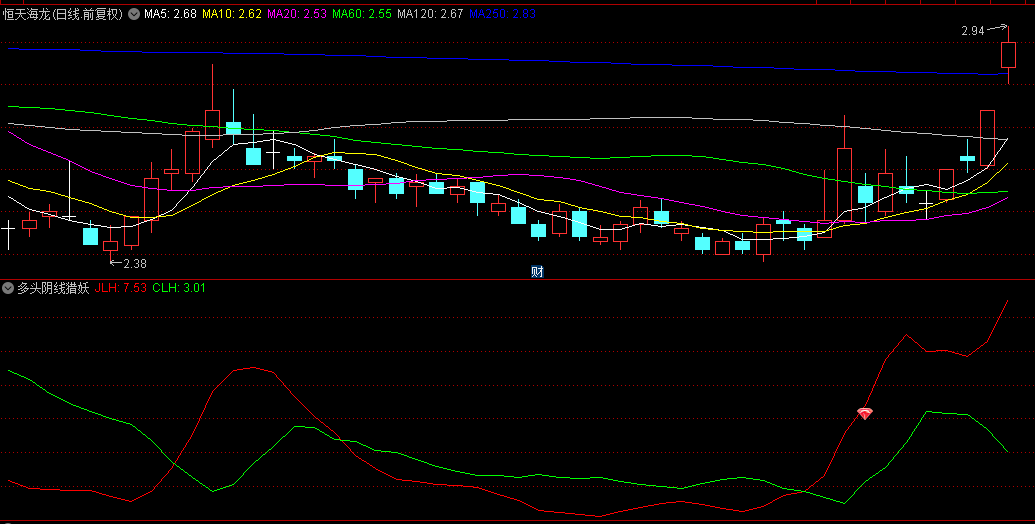Select the lowest candle above the 2.38 label
The image size is (1035, 524).
coord(110,246)
